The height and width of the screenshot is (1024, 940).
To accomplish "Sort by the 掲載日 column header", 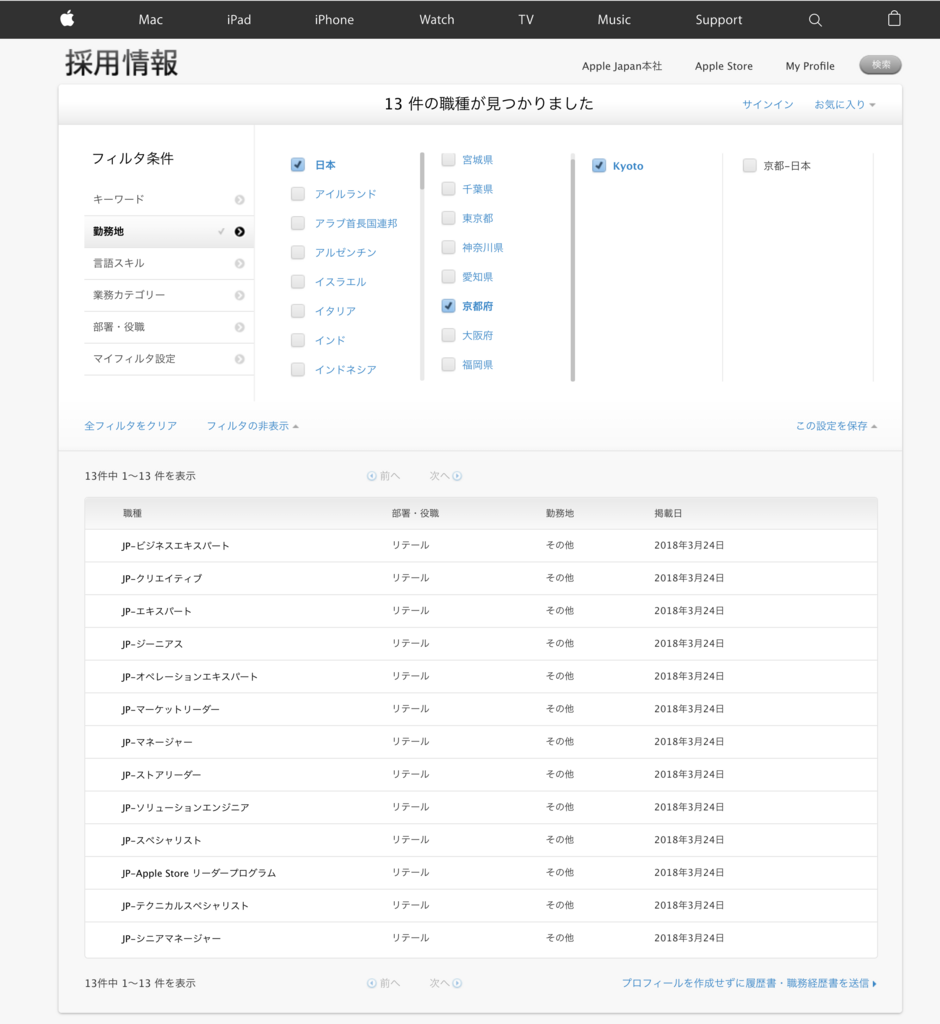I will [668, 513].
